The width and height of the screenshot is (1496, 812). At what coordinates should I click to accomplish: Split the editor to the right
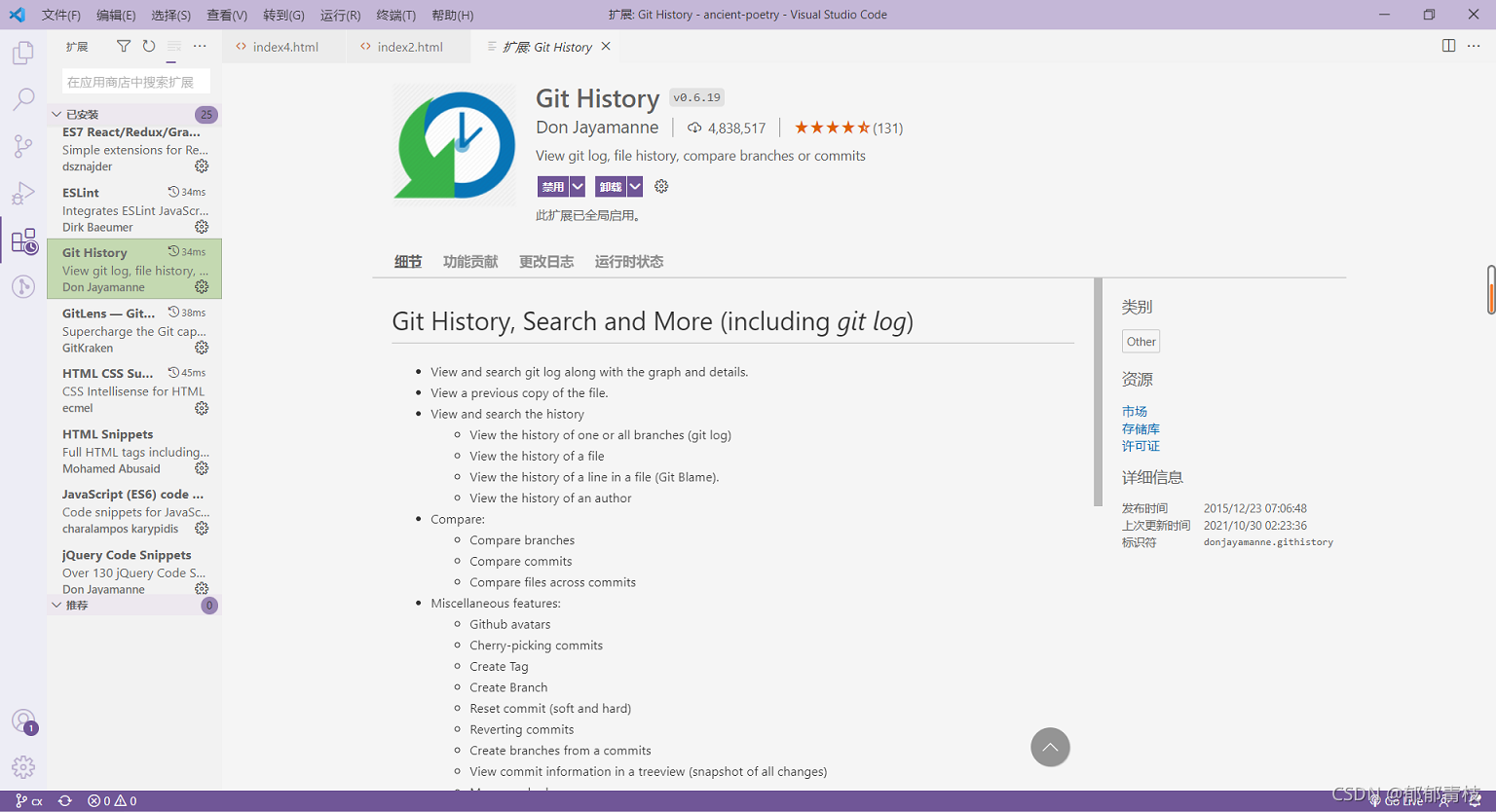(1448, 46)
